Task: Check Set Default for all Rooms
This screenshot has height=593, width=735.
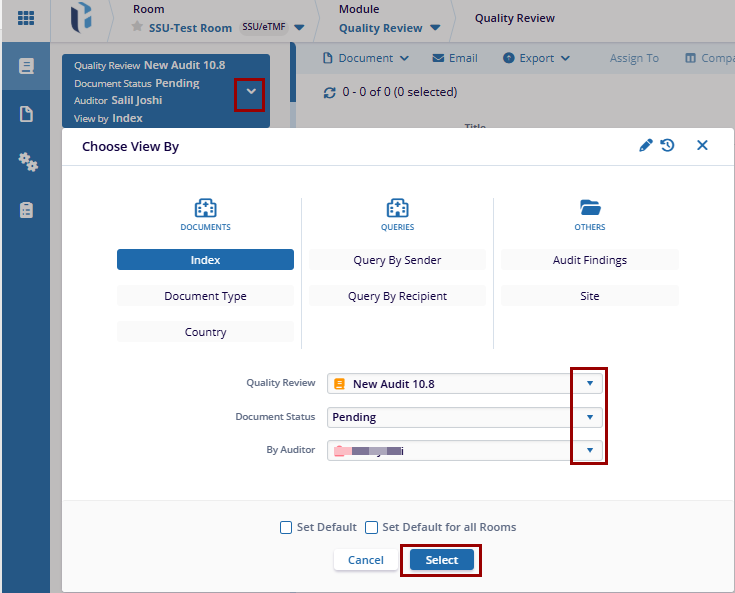Action: point(371,527)
